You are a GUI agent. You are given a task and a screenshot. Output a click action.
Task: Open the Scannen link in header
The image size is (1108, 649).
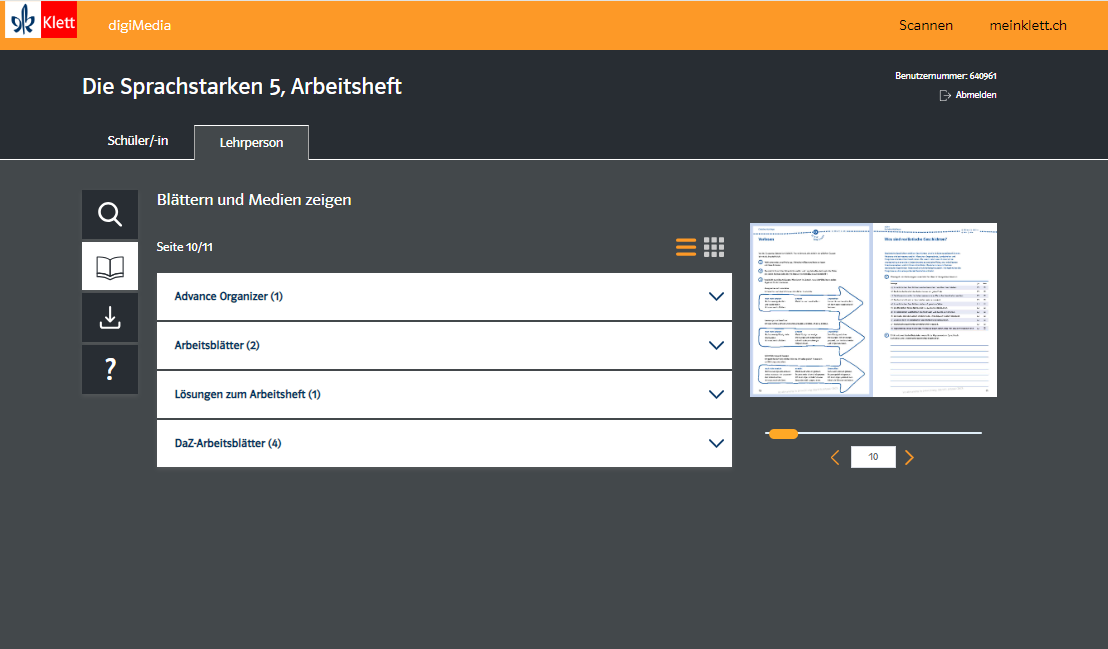point(925,25)
